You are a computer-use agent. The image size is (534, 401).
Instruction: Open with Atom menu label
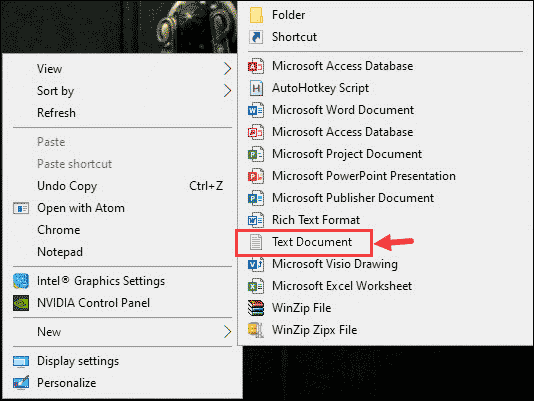[81, 208]
